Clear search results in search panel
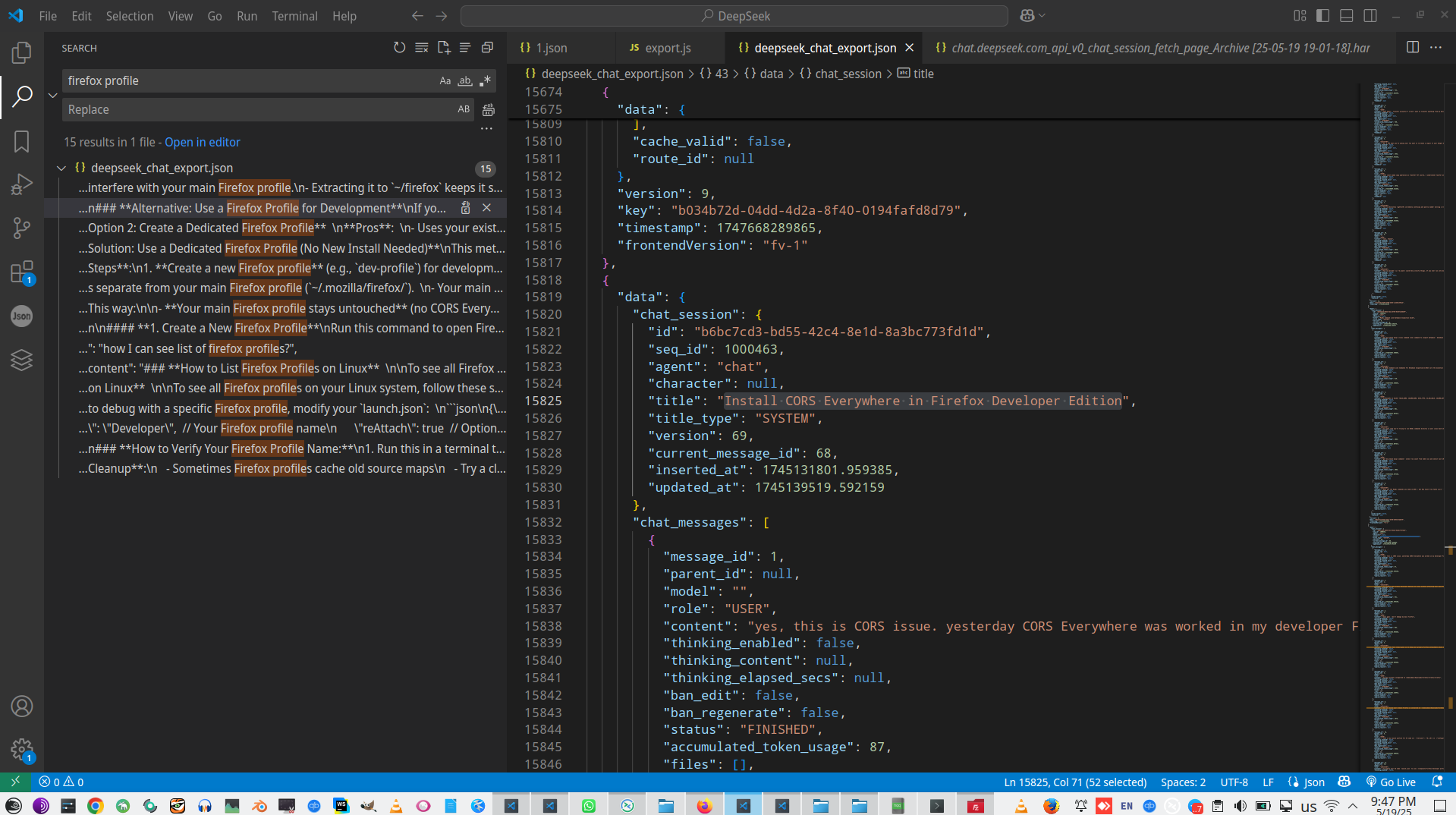The image size is (1456, 815). coord(421,48)
